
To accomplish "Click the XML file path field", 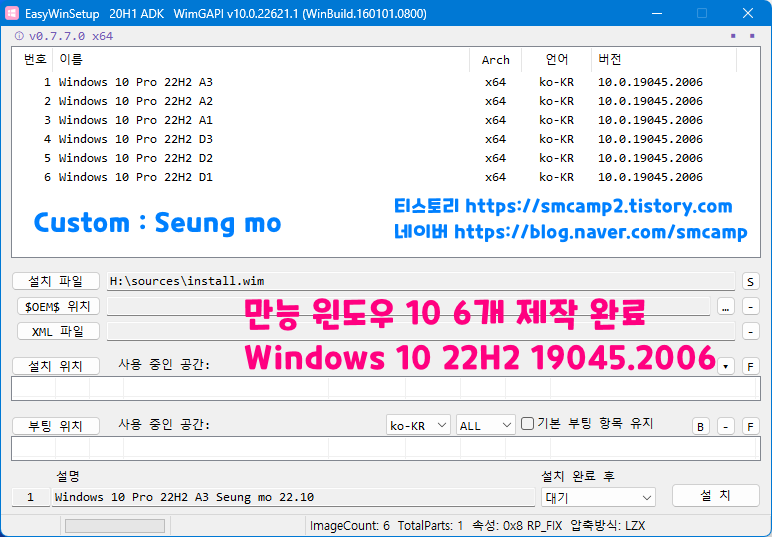I will pos(421,331).
